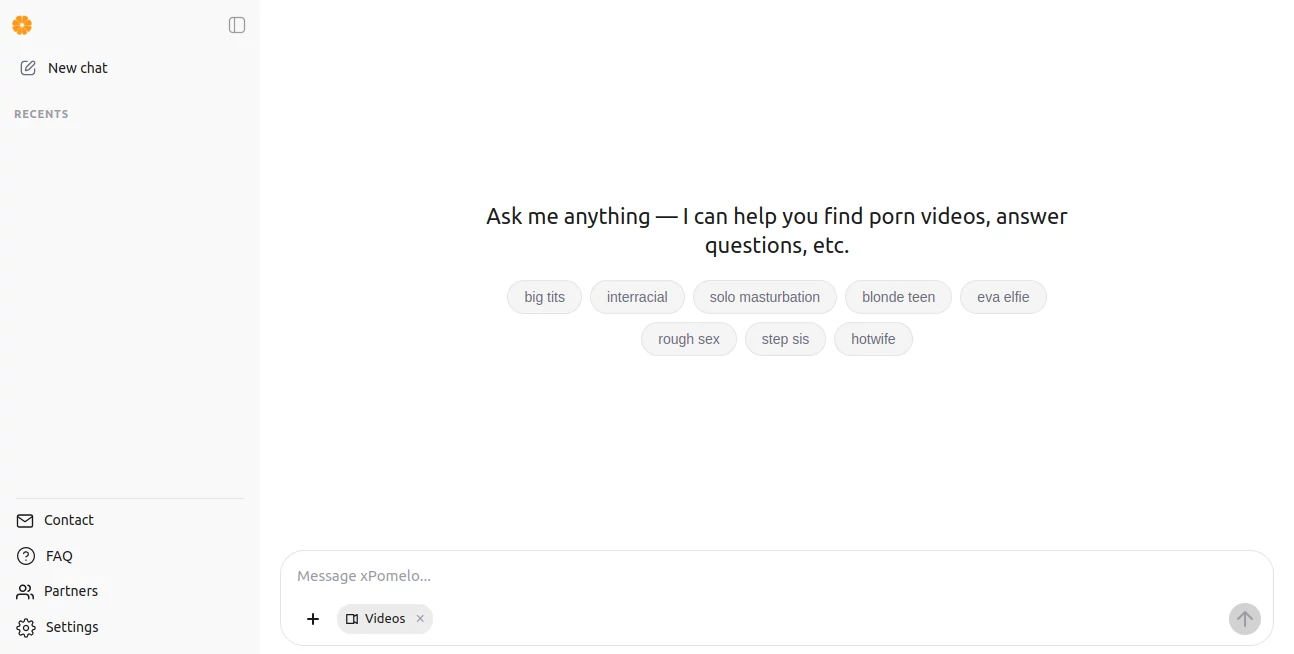
Task: Click the 'Ask me anything' heading text
Action: point(777,231)
